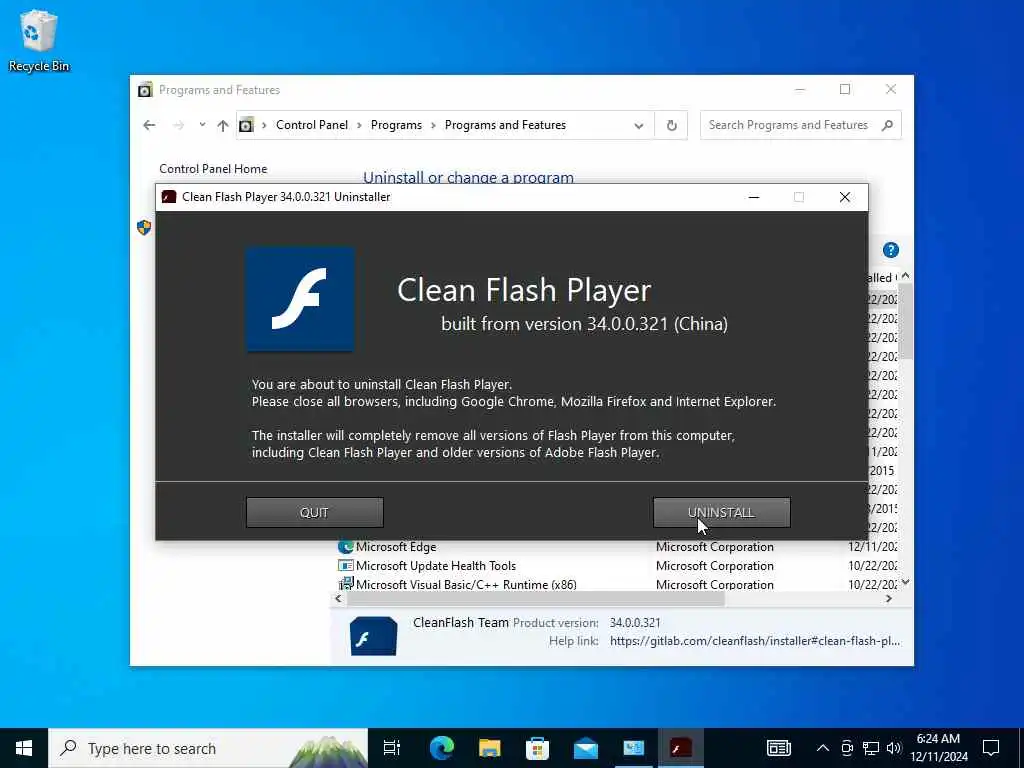Select the Microsoft Edge program row
The height and width of the screenshot is (768, 1024).
(616, 547)
